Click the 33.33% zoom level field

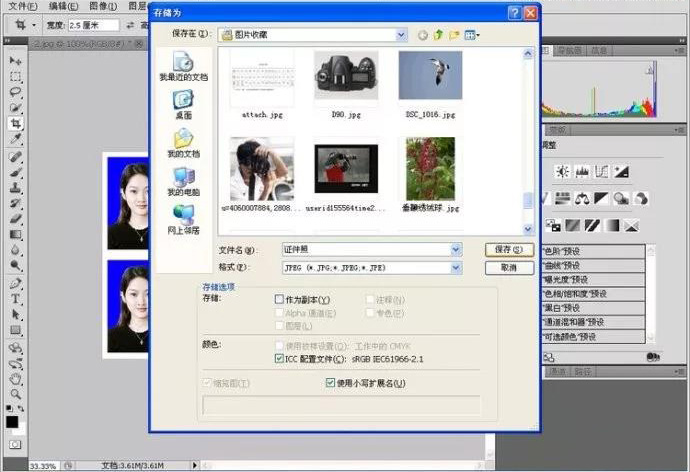[43, 465]
